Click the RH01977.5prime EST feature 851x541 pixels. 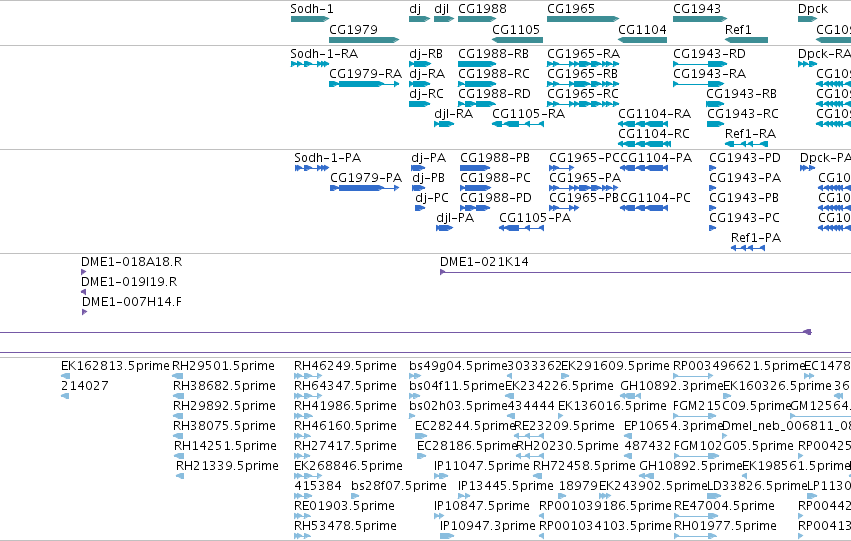[x=696, y=536]
